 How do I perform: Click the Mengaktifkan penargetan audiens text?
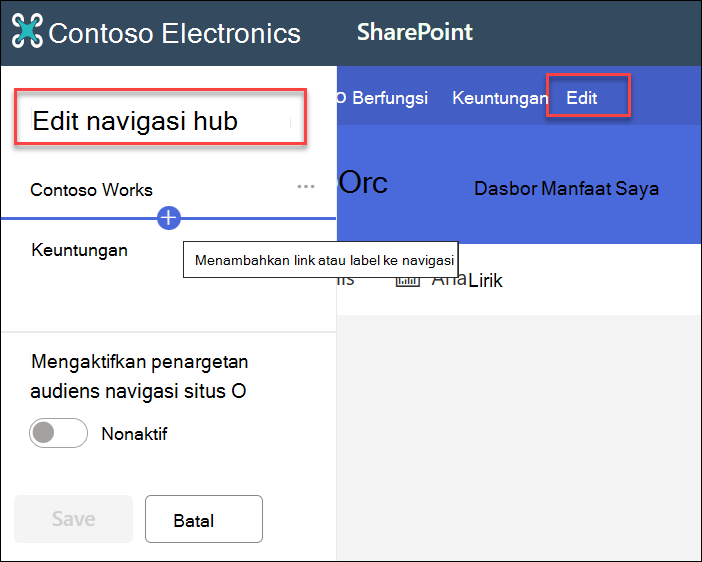click(x=139, y=376)
